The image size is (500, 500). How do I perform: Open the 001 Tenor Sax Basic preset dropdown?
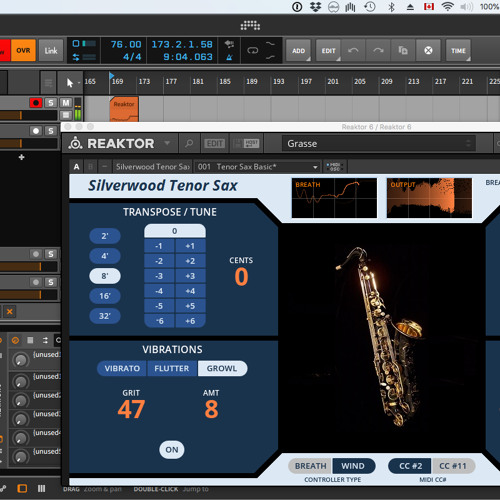(257, 167)
